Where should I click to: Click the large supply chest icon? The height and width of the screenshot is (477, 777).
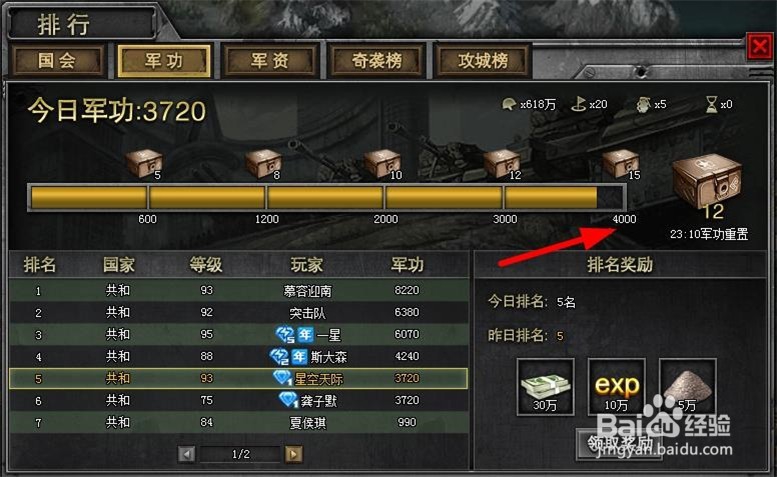click(x=707, y=183)
